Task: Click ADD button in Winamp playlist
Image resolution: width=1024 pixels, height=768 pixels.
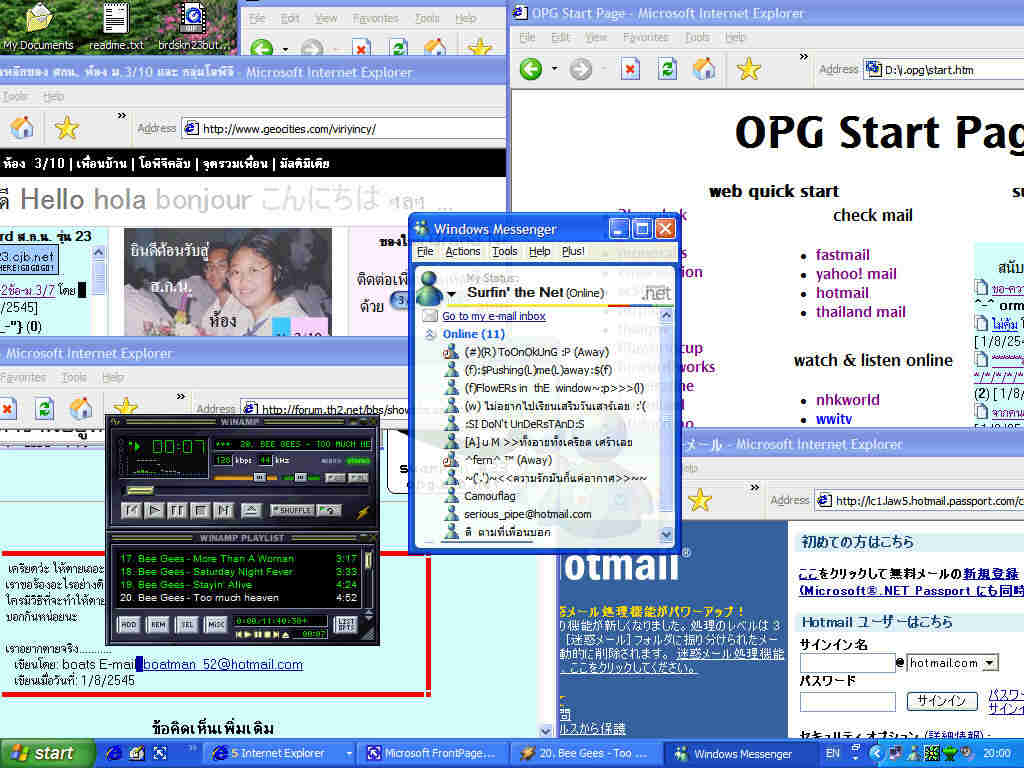Action: coord(129,624)
